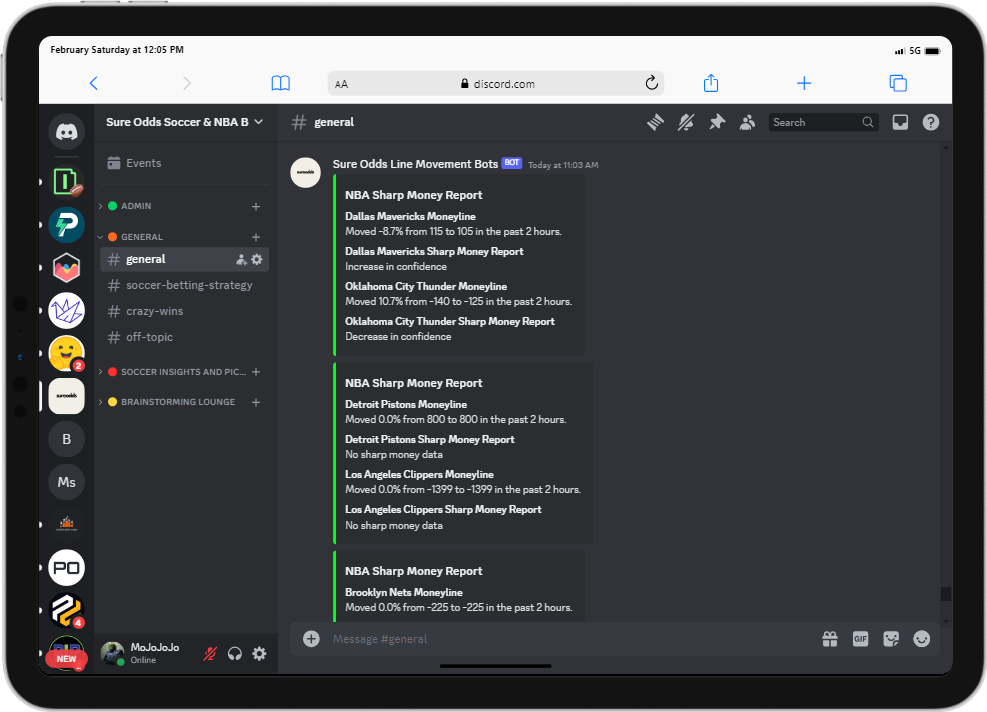Viewport: 987px width, 712px height.
Task: Open the attachment plus button in message bar
Action: tap(311, 639)
